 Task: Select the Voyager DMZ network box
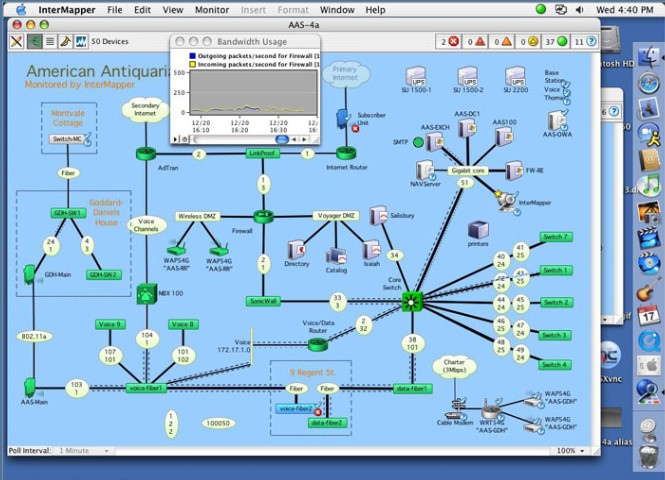[336, 216]
